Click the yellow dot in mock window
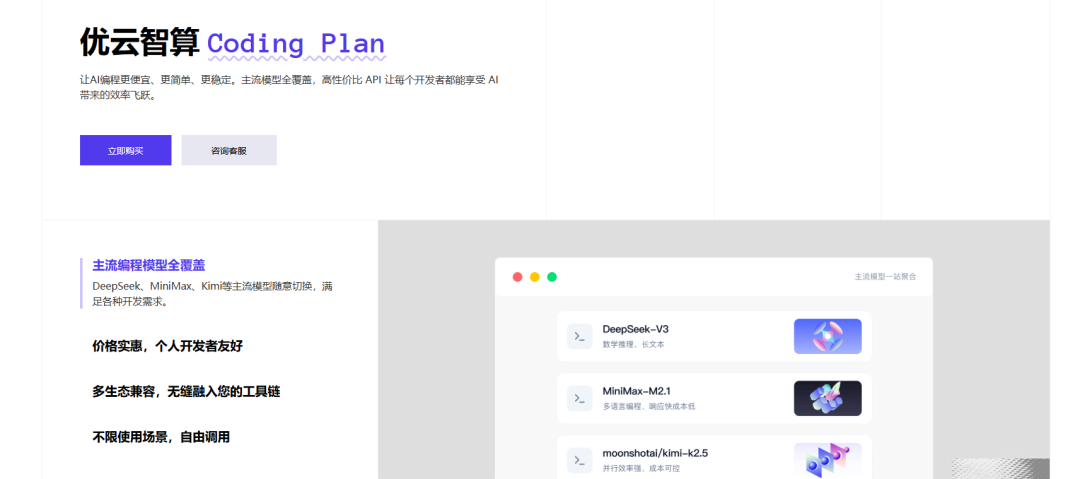The image size is (1080, 479). (535, 277)
